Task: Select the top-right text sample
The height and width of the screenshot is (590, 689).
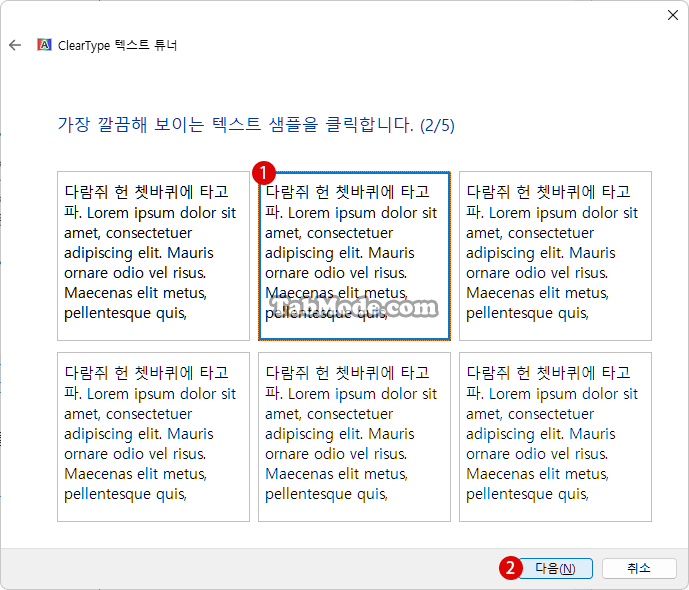Action: 555,256
